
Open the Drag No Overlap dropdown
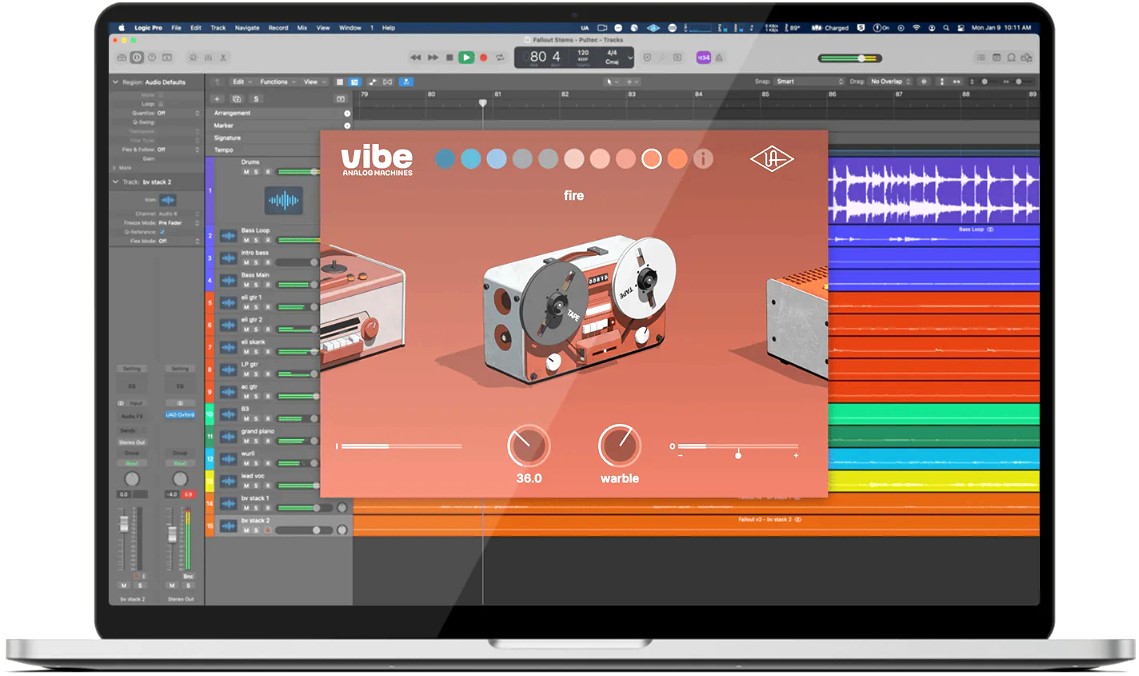890,81
